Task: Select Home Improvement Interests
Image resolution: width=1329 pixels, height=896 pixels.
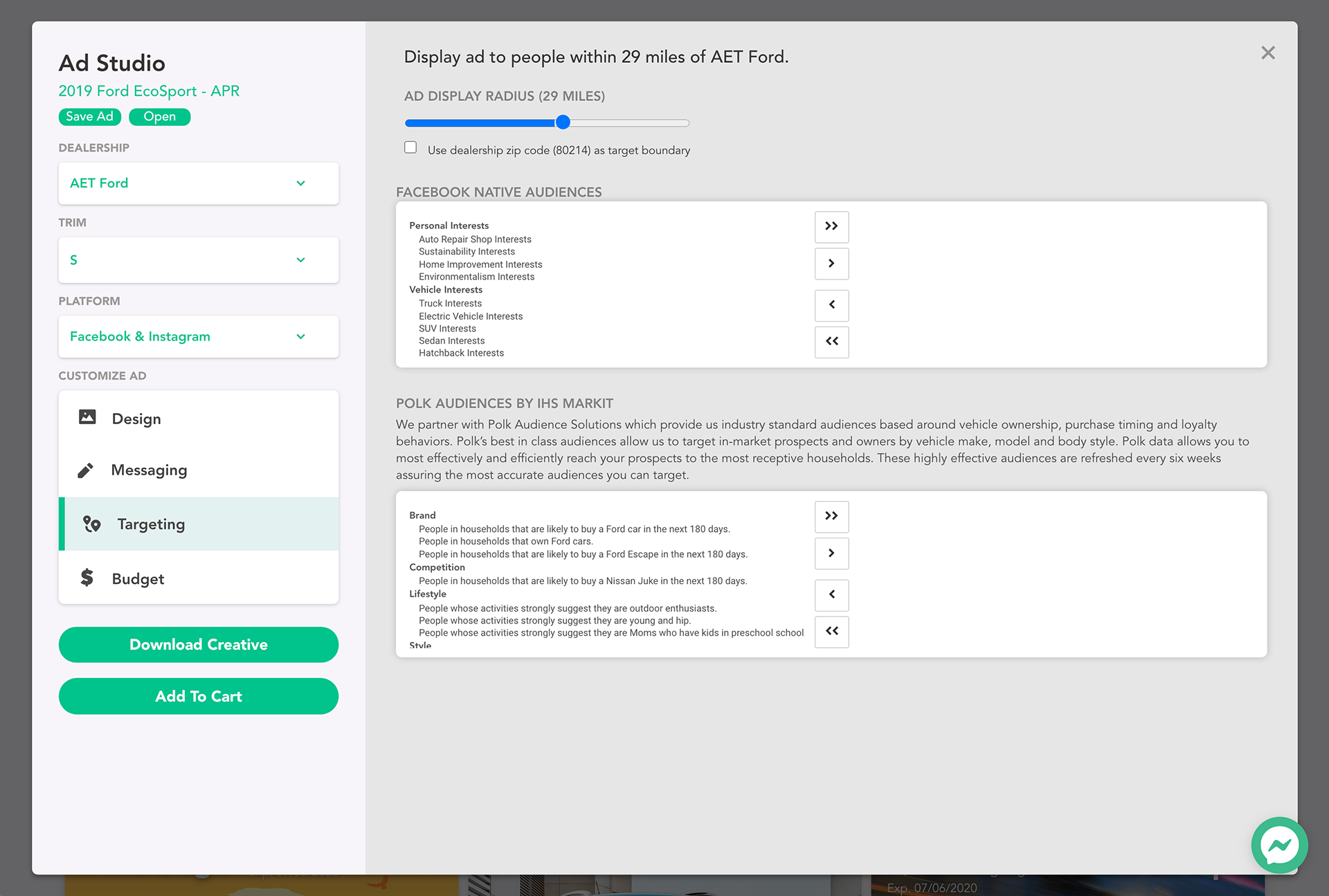Action: click(x=480, y=264)
